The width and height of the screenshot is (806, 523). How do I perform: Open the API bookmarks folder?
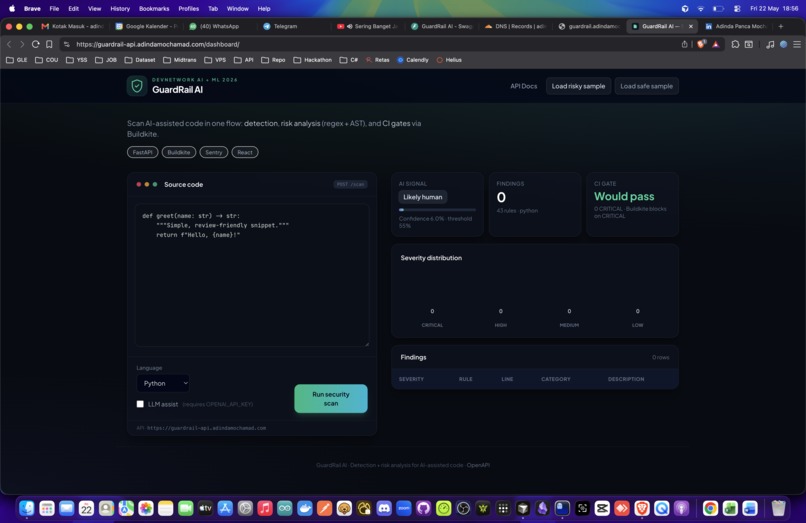click(x=244, y=60)
